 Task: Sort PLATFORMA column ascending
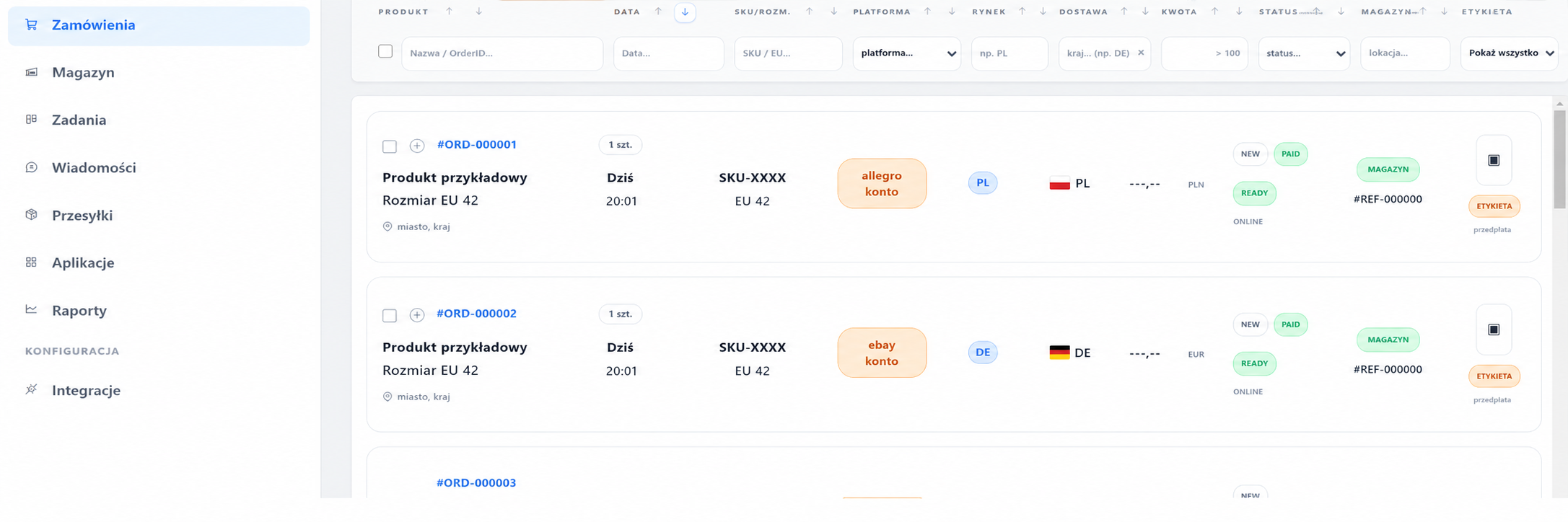pyautogui.click(x=927, y=11)
